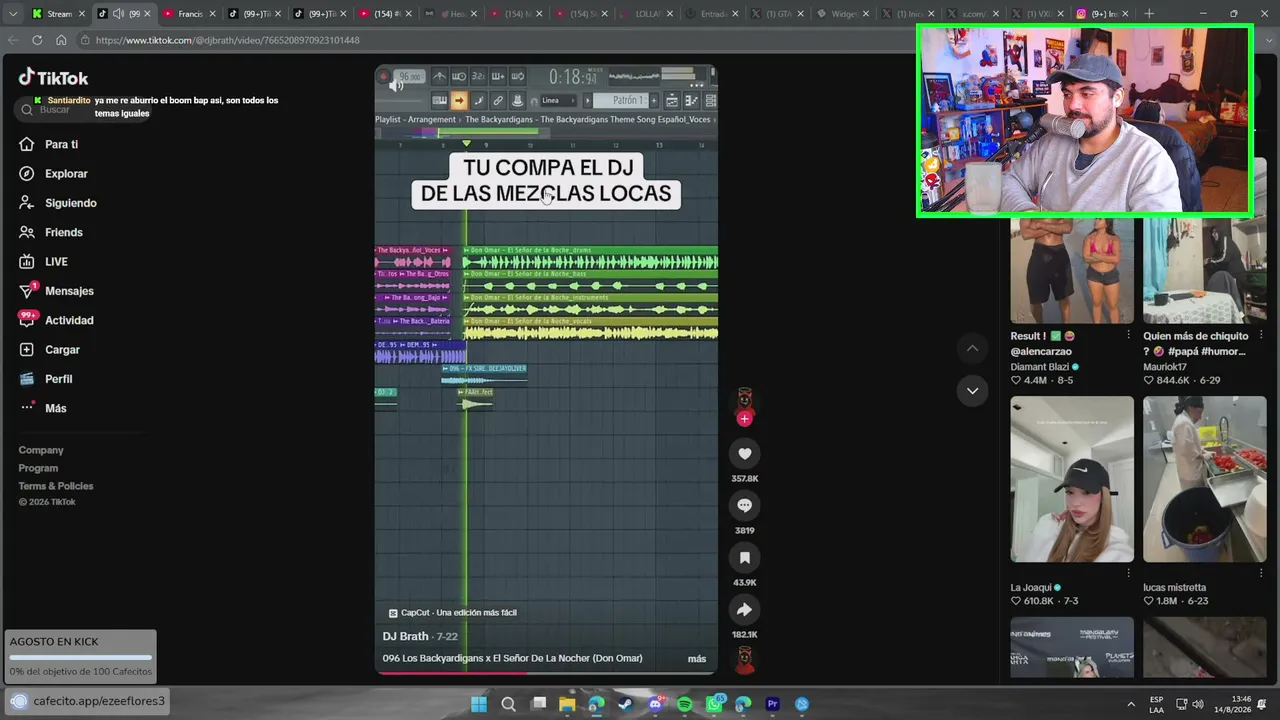Switch to the 'Widget' browser tab
The width and height of the screenshot is (1280, 720).
pyautogui.click(x=842, y=14)
